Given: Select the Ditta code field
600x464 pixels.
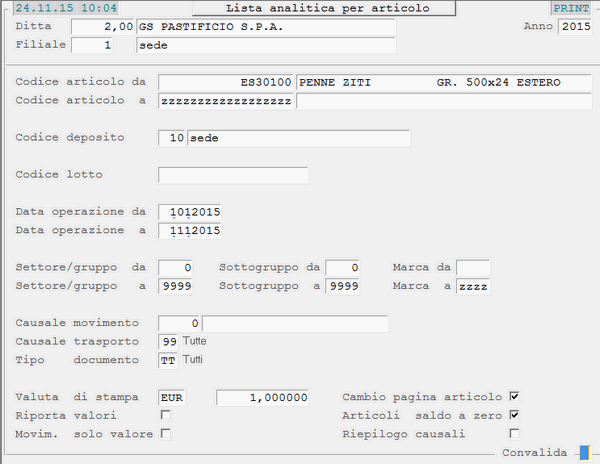Looking at the screenshot, I should tap(103, 27).
